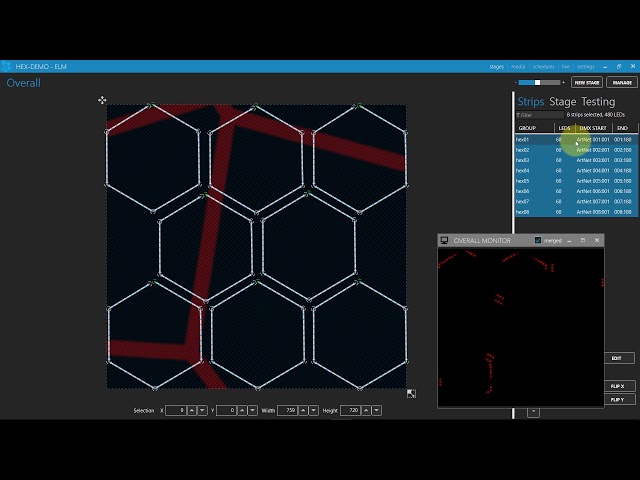Open the dropdown arrow below the monitor window
640x480 pixels.
point(533,412)
